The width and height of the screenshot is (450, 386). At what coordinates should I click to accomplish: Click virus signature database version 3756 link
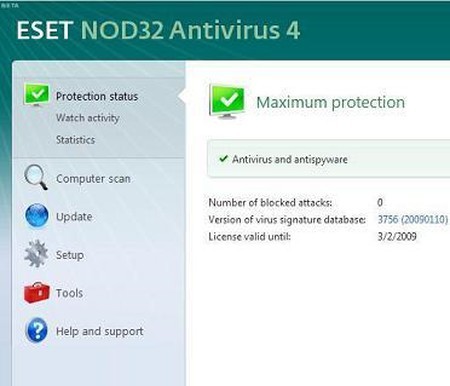(413, 219)
